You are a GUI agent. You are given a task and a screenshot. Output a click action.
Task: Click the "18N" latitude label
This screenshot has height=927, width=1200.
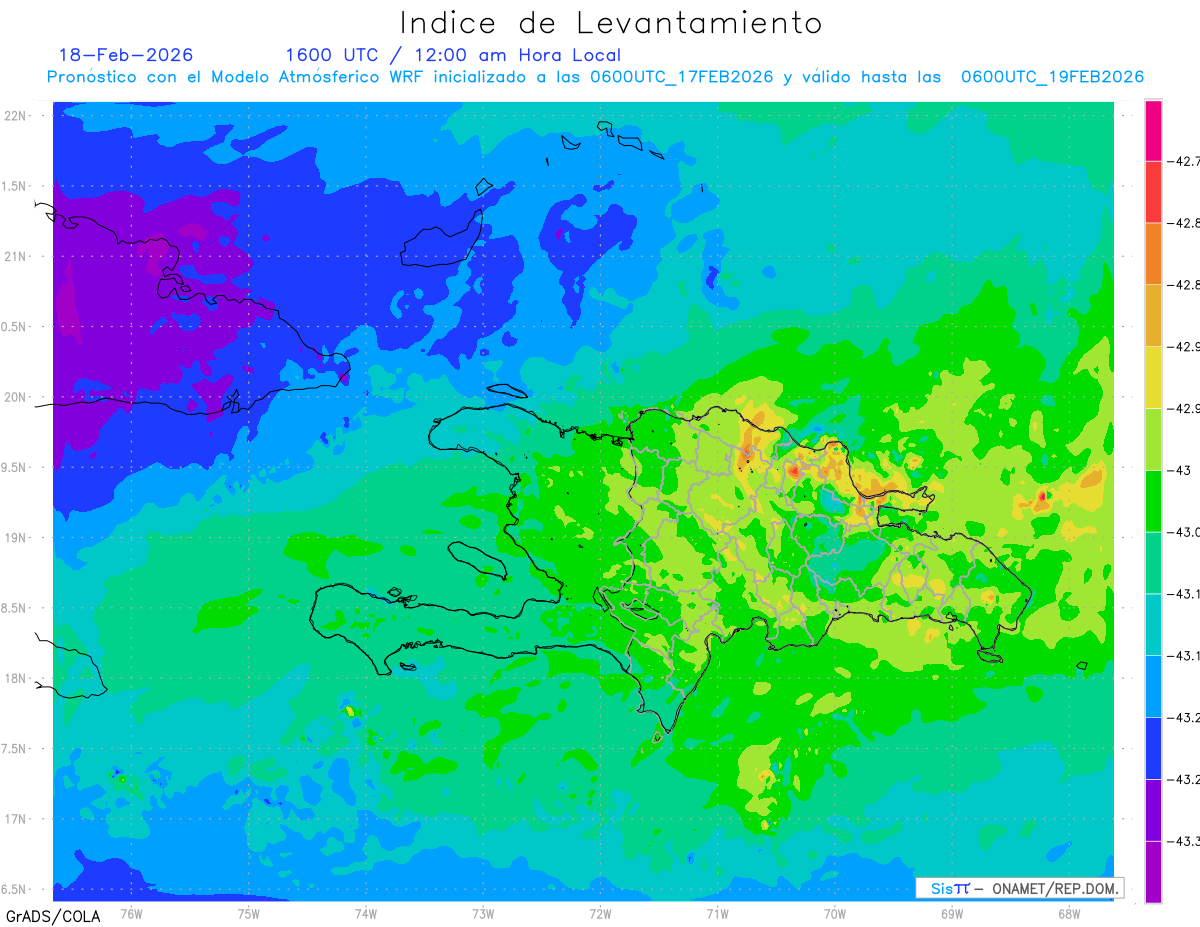pos(15,678)
